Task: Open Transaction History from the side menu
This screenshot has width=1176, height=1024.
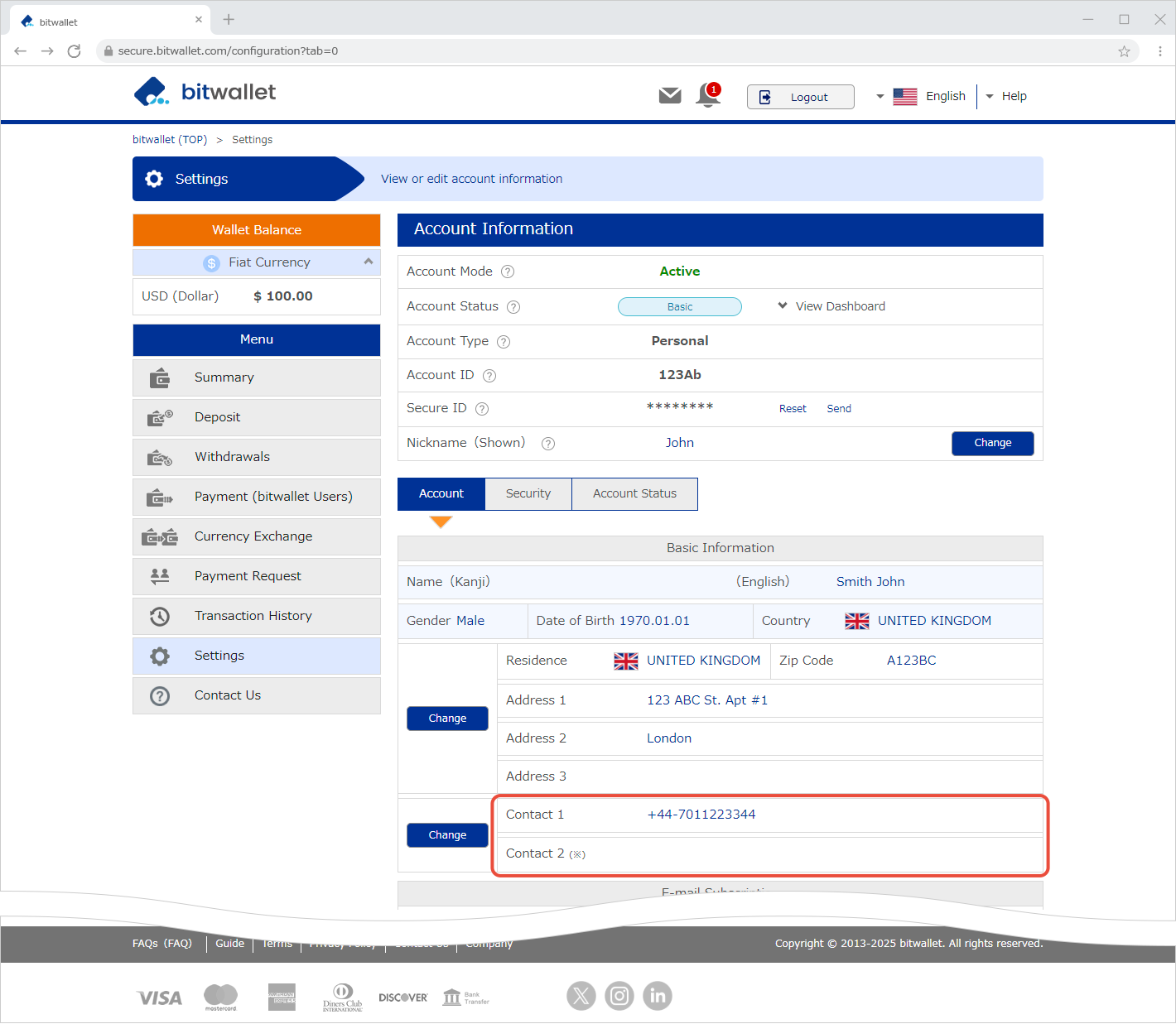Action: click(x=253, y=616)
